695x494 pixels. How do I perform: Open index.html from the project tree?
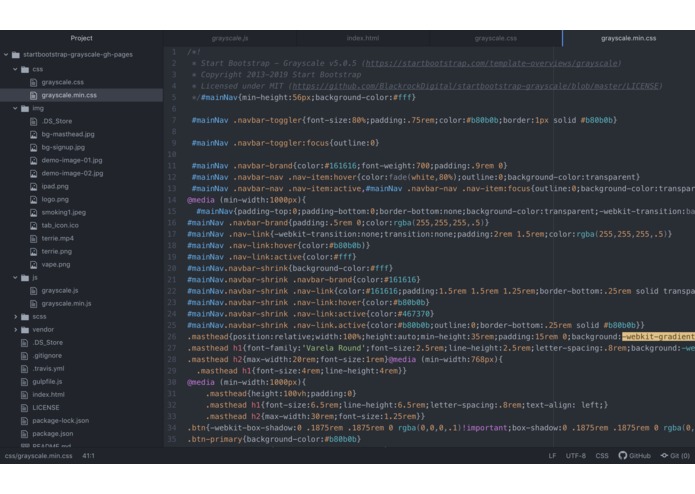tap(48, 395)
